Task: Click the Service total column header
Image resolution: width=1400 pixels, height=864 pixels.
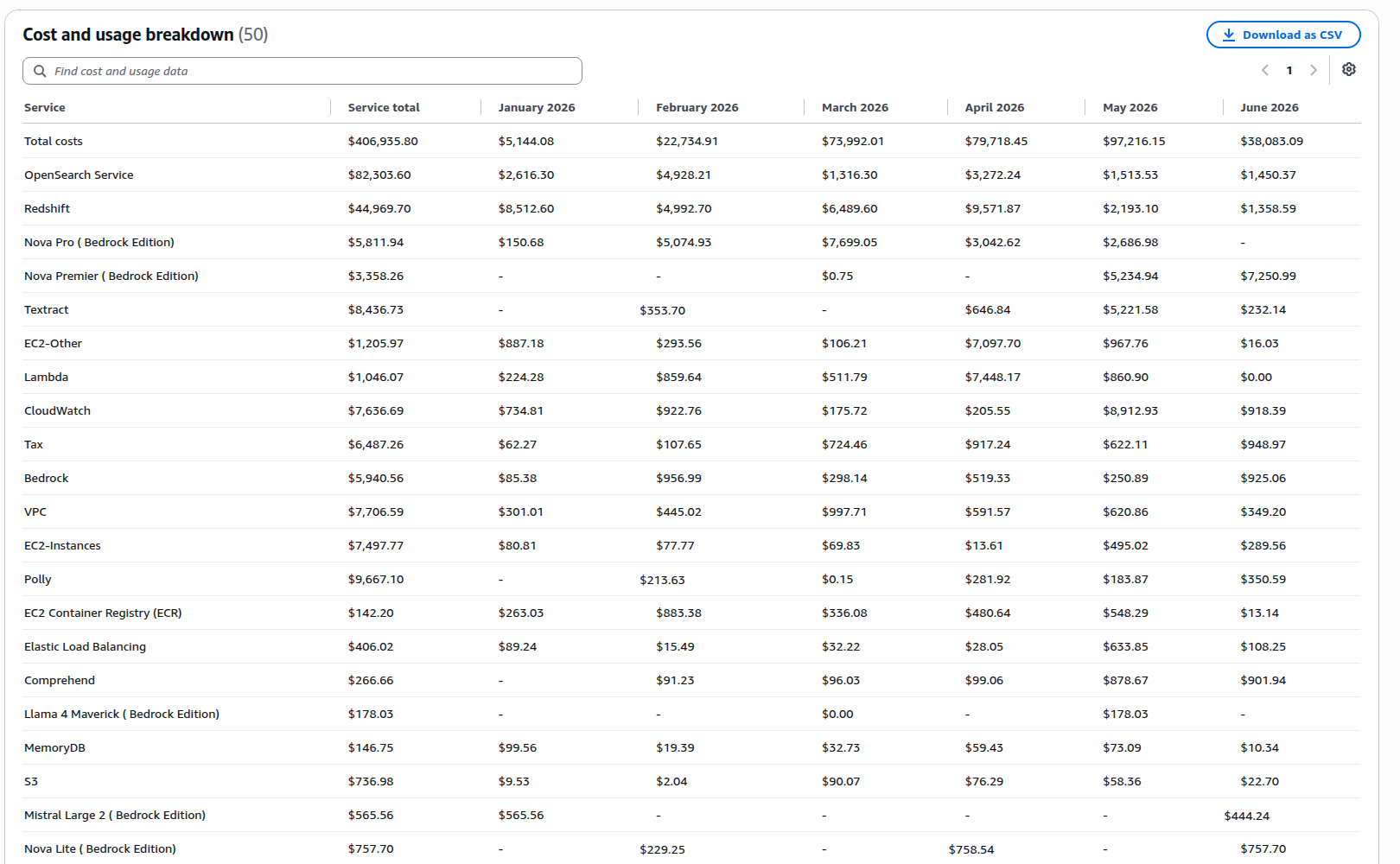Action: tap(384, 107)
